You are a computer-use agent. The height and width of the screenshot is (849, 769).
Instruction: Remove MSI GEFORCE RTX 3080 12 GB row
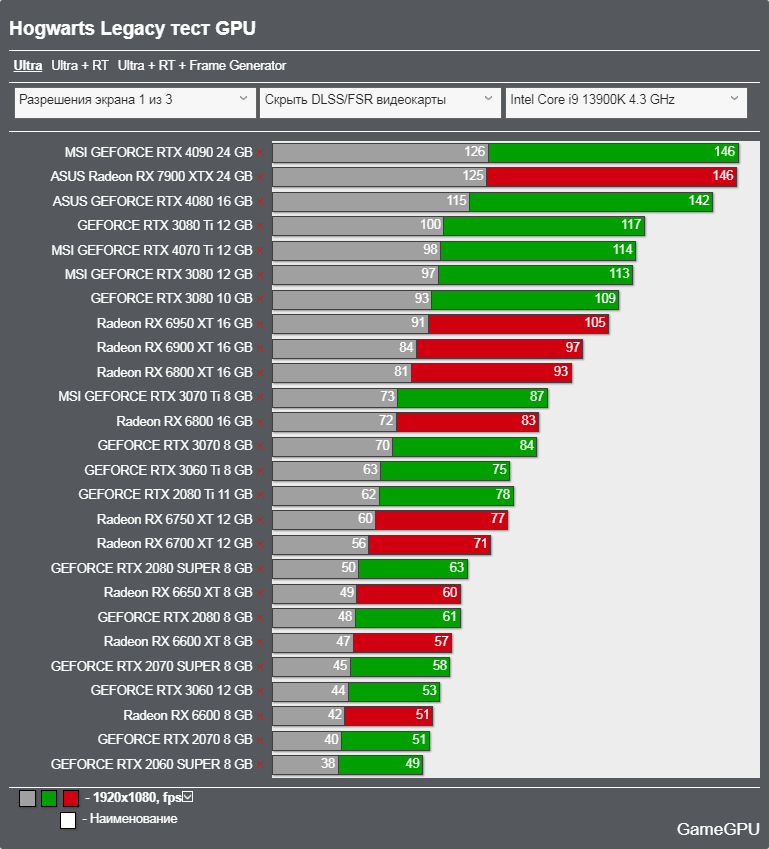pos(260,275)
